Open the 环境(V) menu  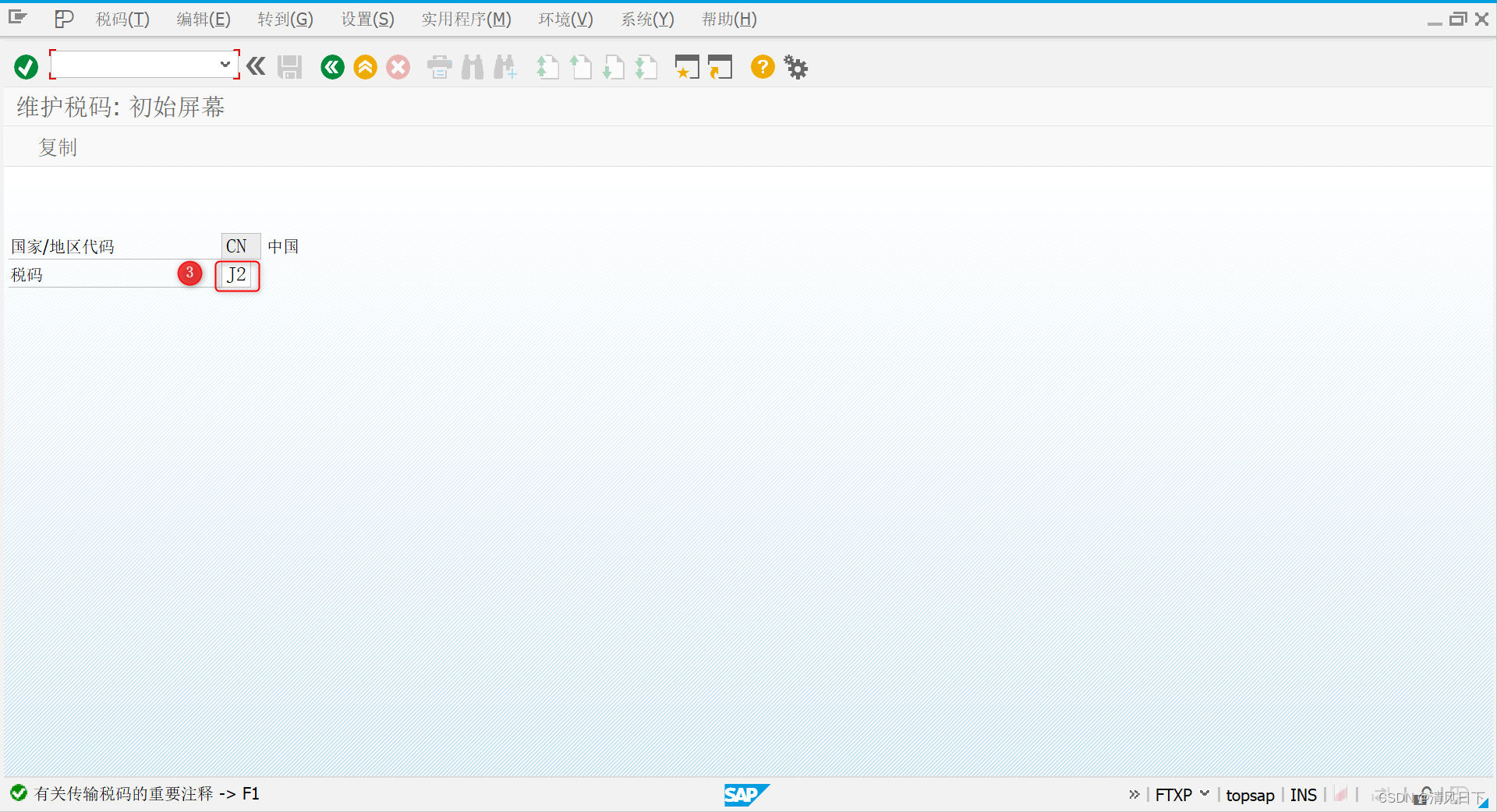[x=565, y=19]
